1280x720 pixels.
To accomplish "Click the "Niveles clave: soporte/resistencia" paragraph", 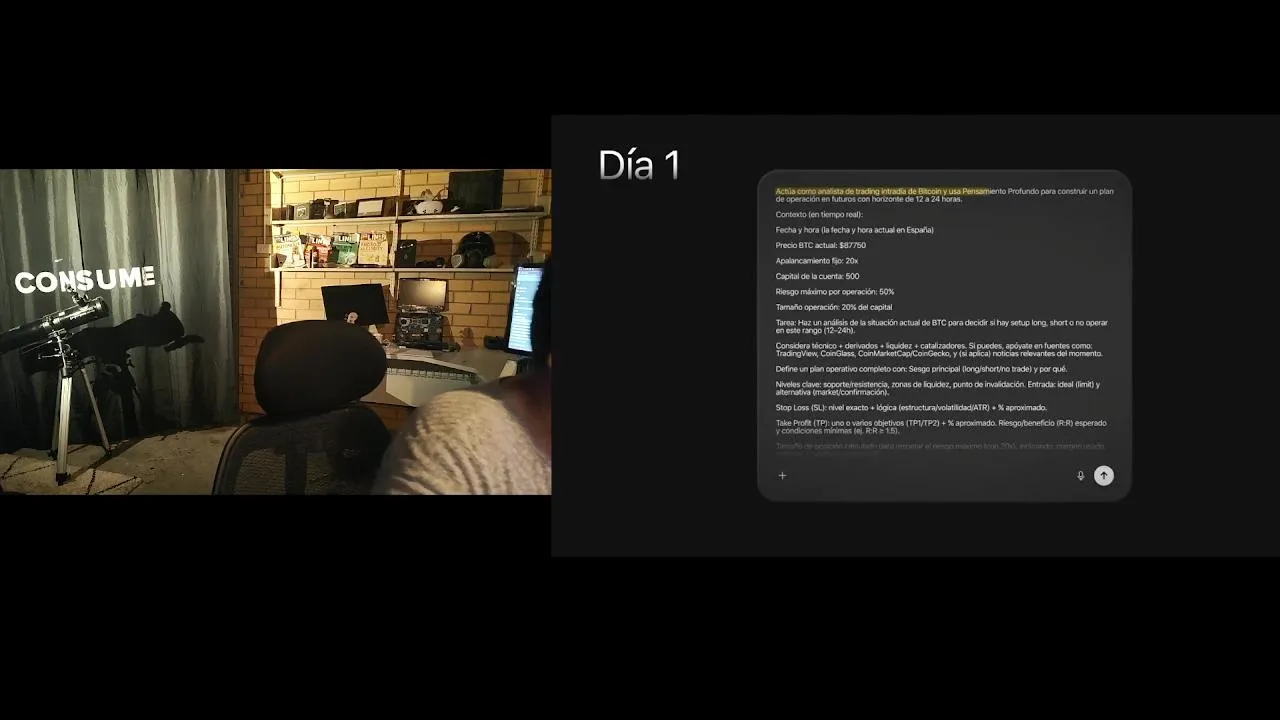I will (938, 388).
